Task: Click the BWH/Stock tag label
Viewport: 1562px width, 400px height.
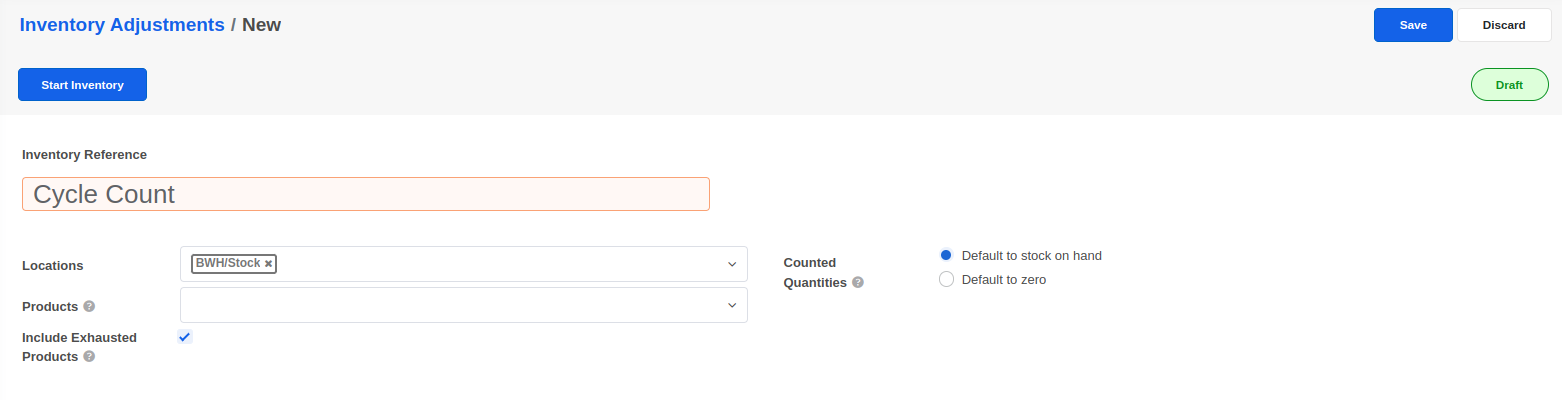Action: click(x=228, y=264)
